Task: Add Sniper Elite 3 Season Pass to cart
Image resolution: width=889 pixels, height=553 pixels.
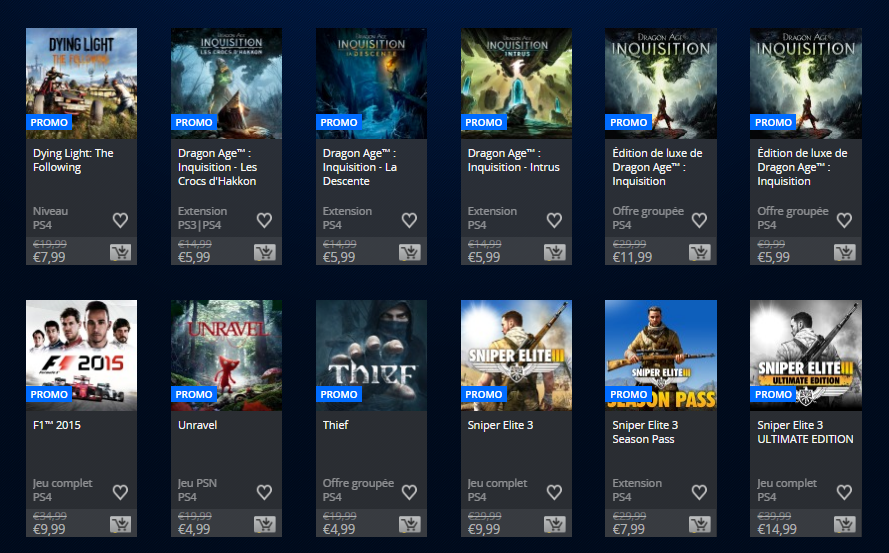Action: point(700,524)
